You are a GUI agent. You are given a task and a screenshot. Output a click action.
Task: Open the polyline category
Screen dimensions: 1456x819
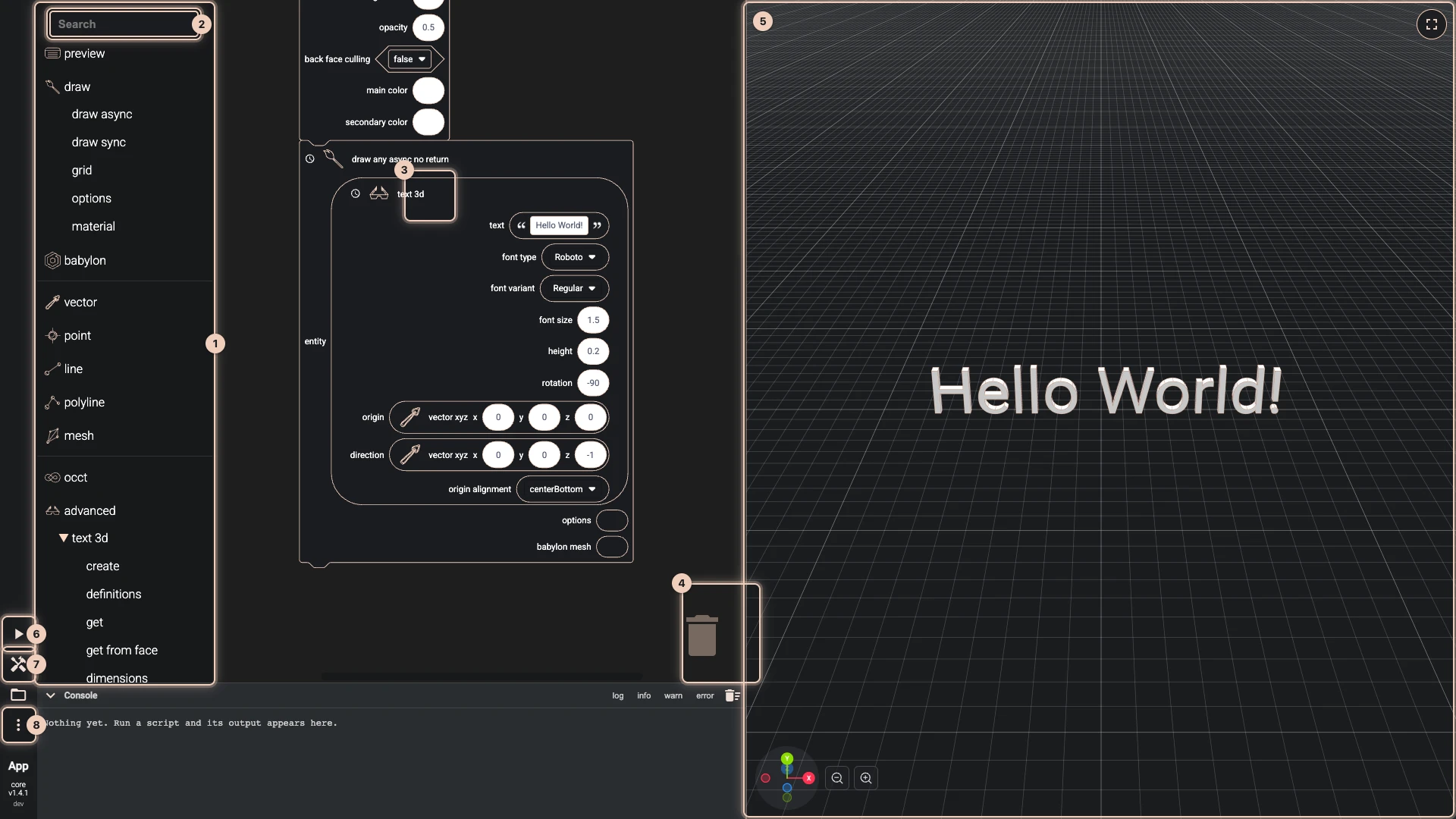83,403
